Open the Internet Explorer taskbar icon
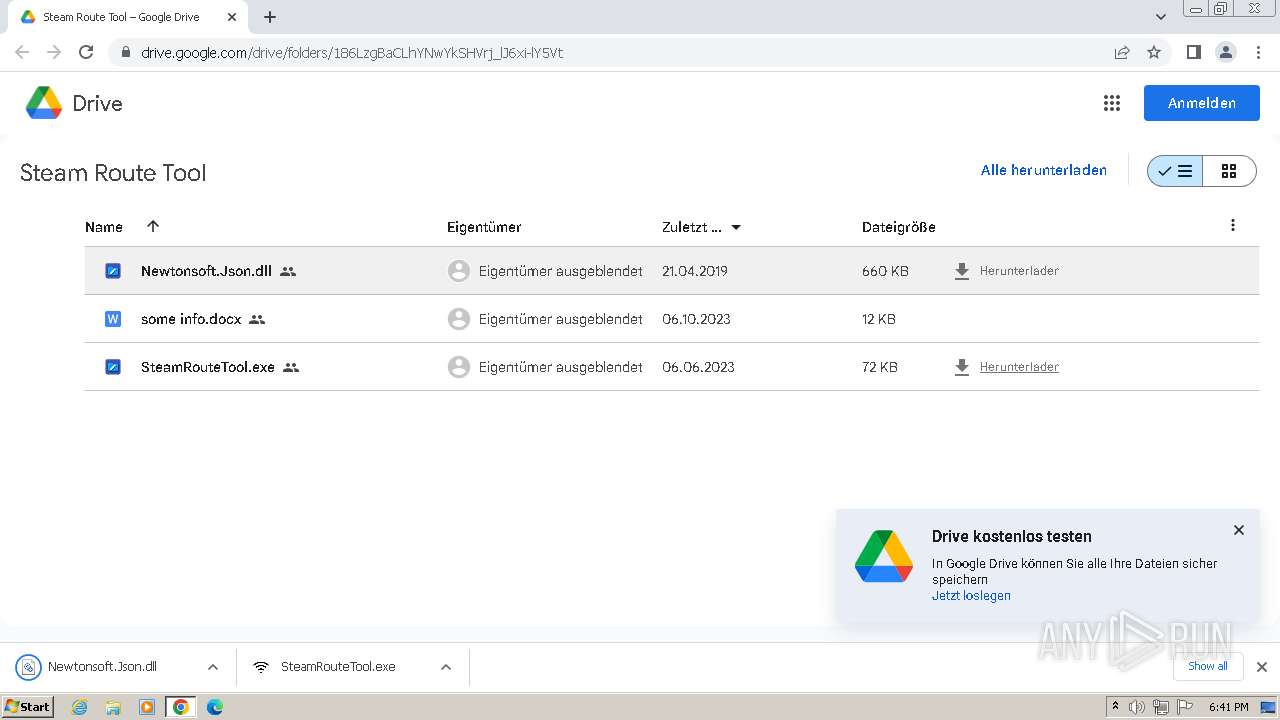Image resolution: width=1280 pixels, height=720 pixels. (80, 707)
